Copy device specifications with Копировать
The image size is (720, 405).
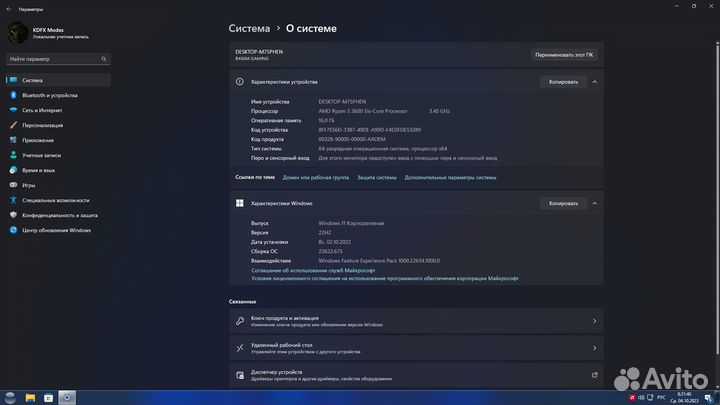[563, 82]
